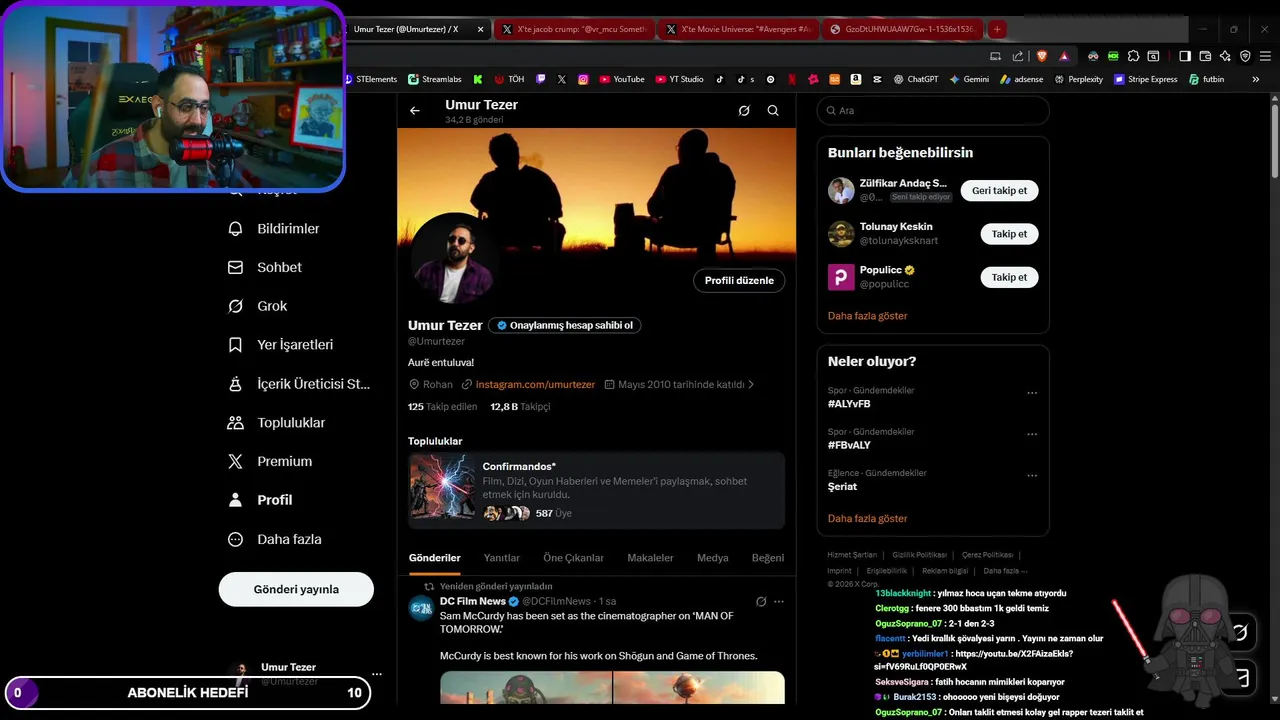The image size is (1280, 720).
Task: Open the Stripe Express bookmark
Action: tap(1145, 79)
